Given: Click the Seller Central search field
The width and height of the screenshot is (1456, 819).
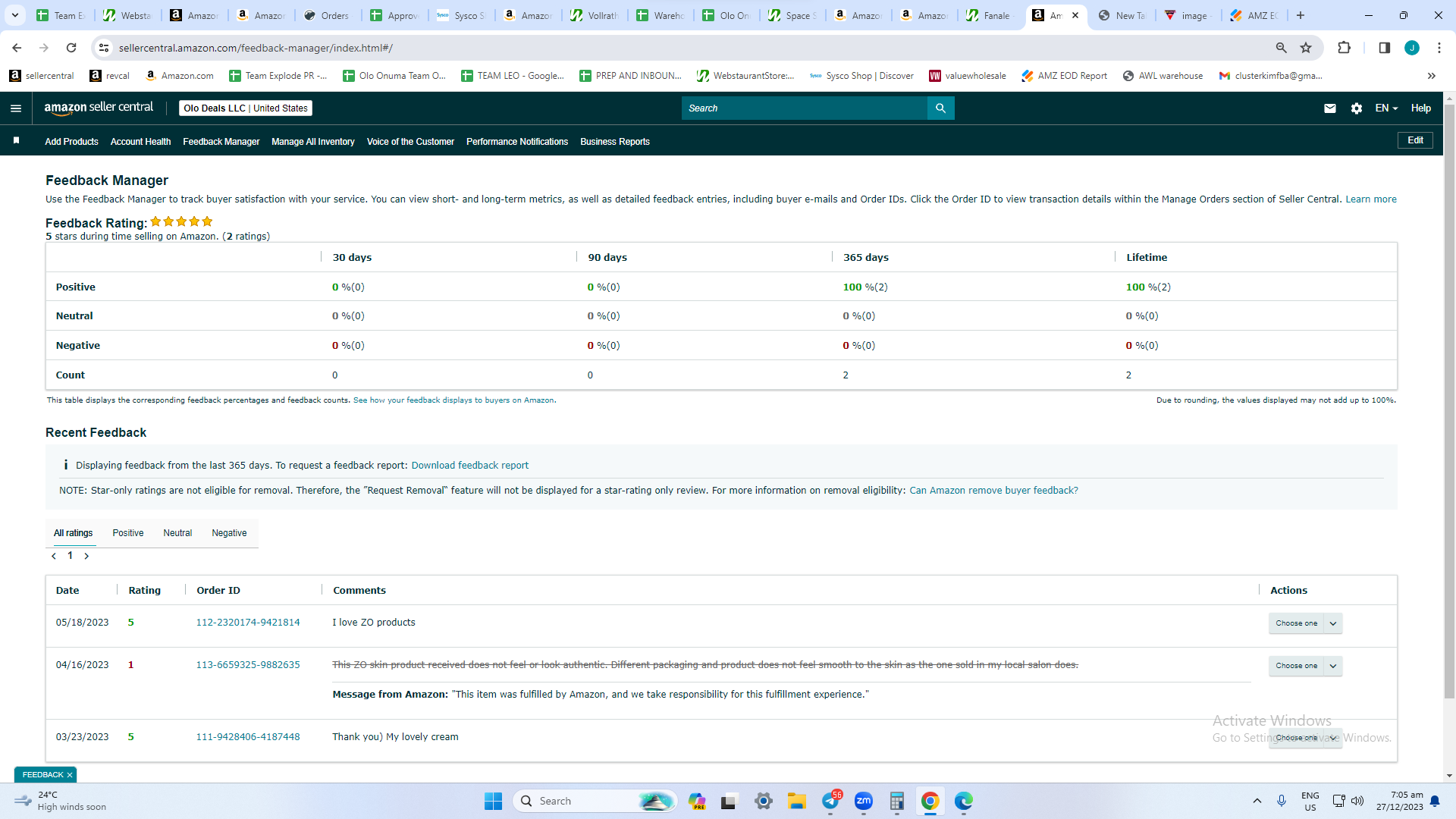Looking at the screenshot, I should click(x=804, y=108).
